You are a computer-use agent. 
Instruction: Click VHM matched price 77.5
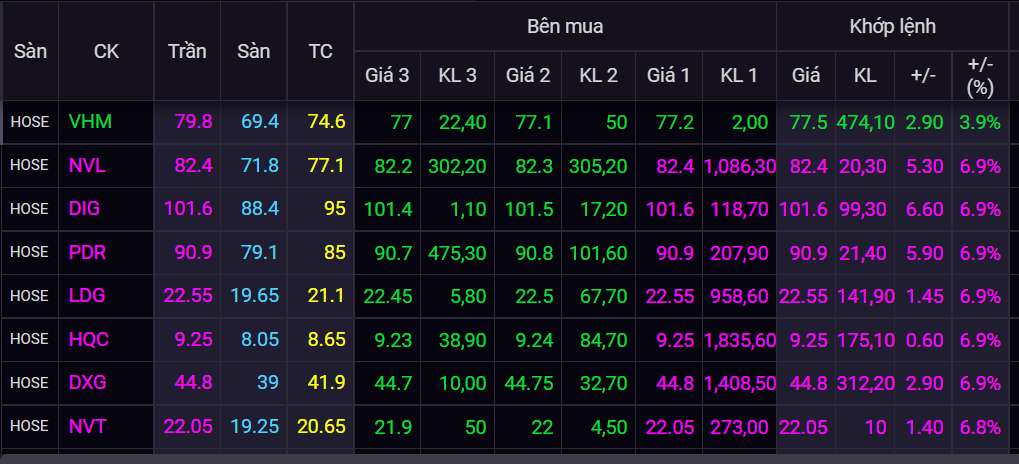point(808,122)
